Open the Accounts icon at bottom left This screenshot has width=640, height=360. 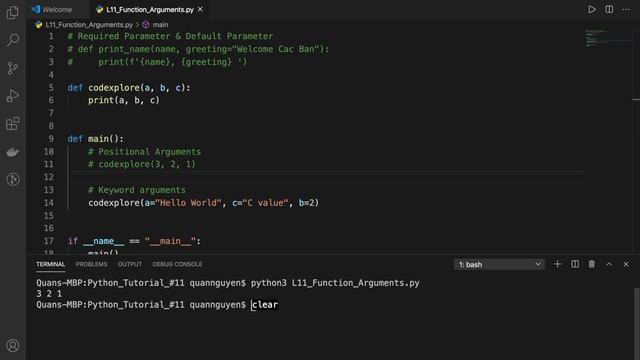pyautogui.click(x=13, y=345)
